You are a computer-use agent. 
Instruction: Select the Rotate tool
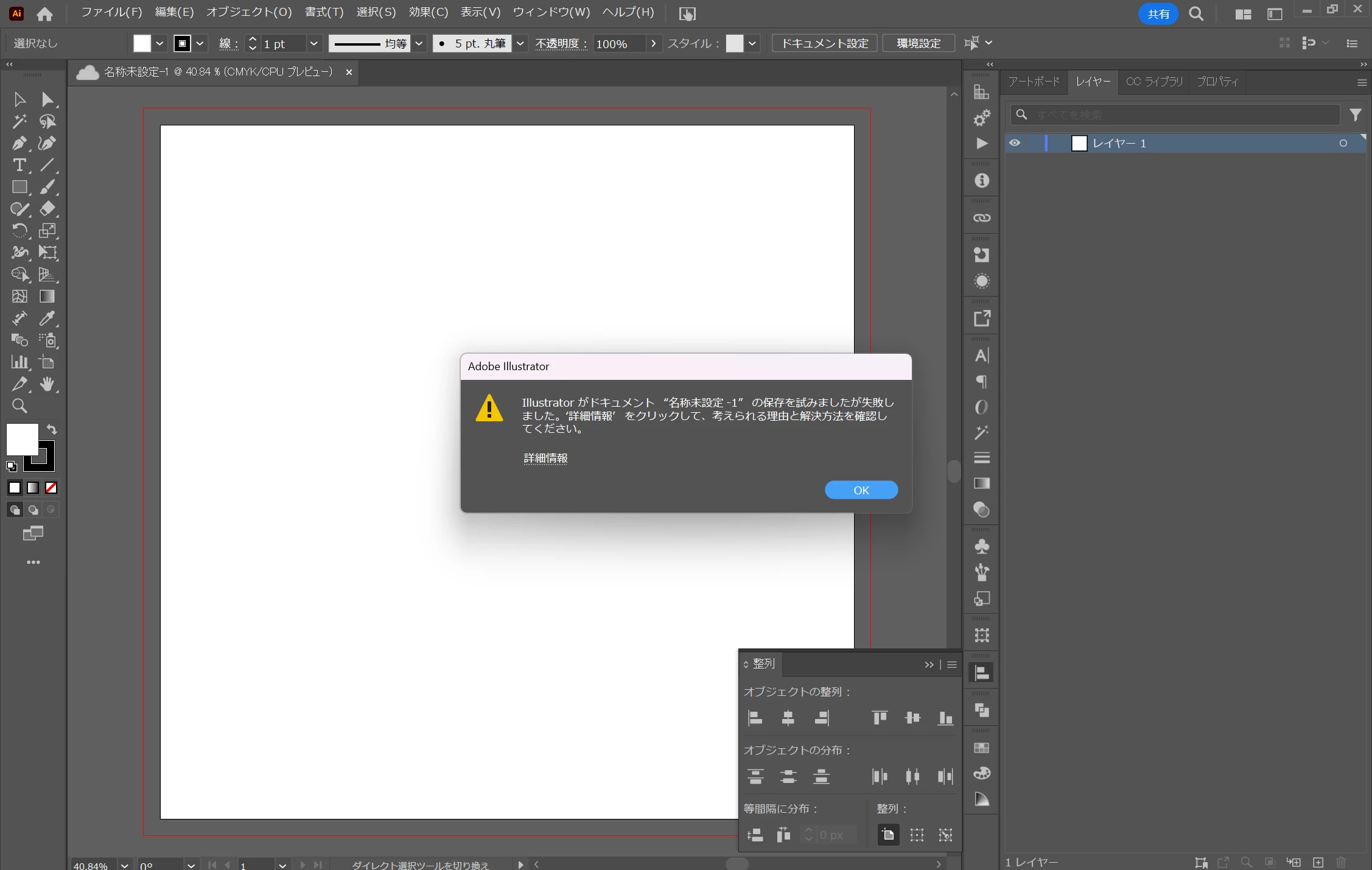19,231
